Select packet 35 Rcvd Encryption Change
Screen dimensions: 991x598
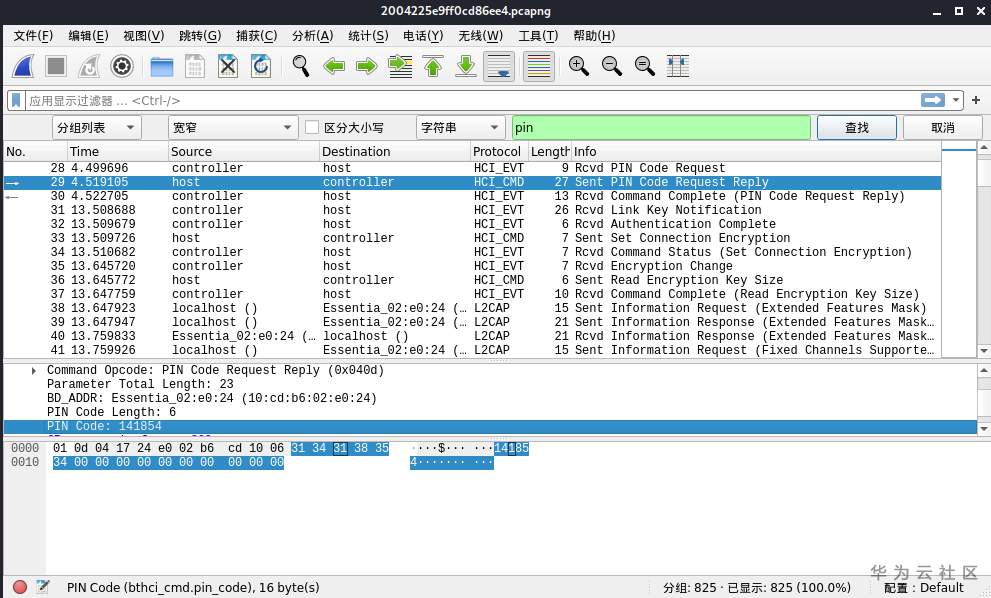click(472, 266)
